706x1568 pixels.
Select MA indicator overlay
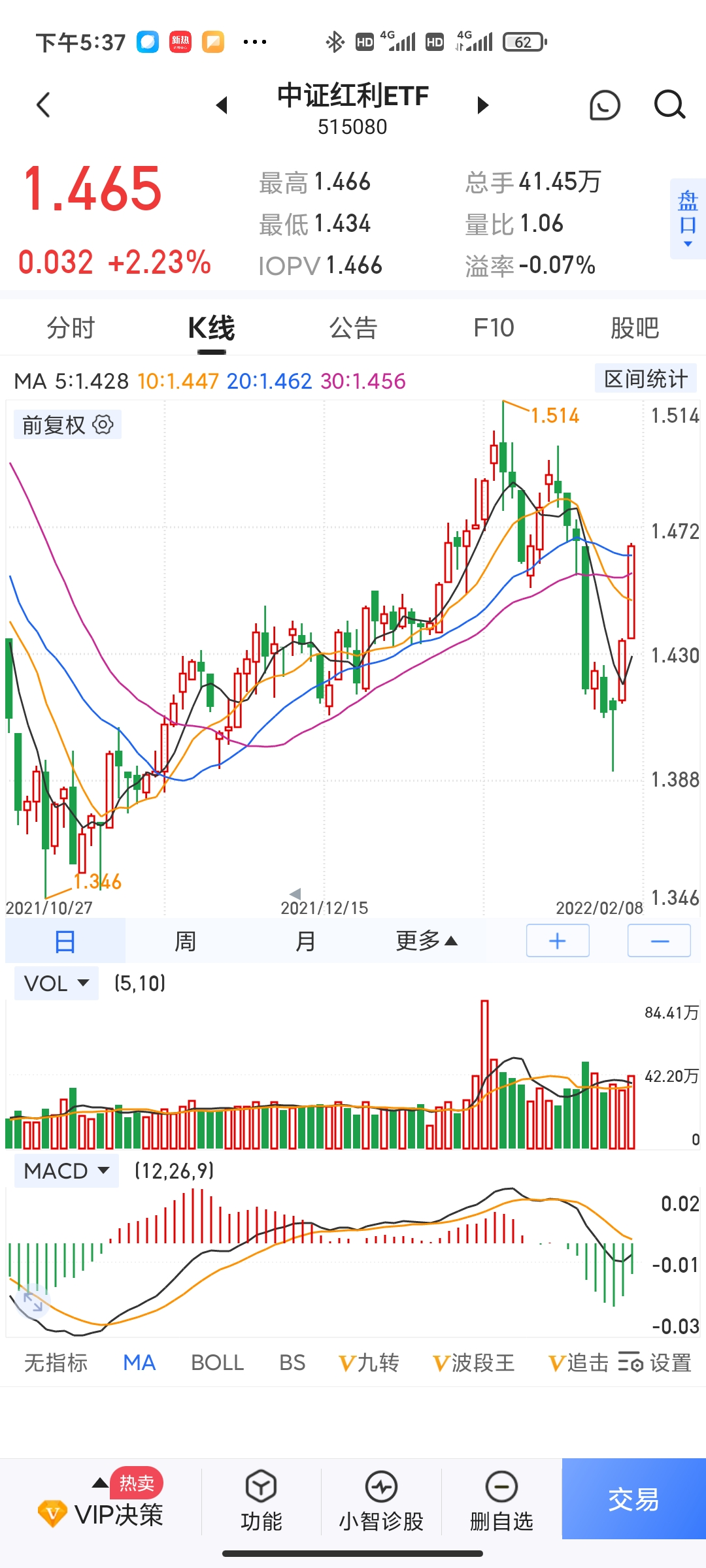point(139,1363)
